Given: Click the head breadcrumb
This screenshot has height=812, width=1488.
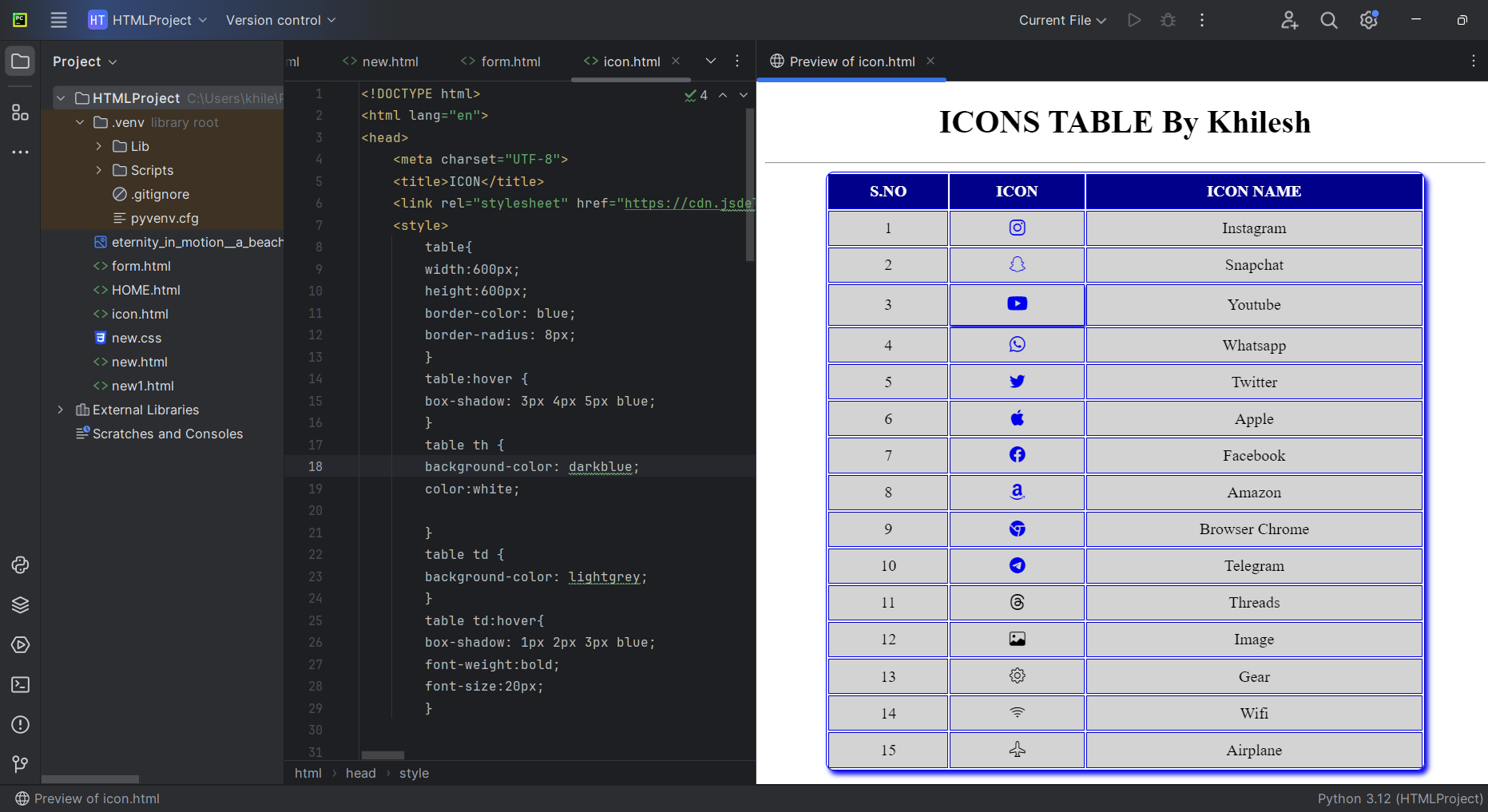Looking at the screenshot, I should tap(361, 773).
